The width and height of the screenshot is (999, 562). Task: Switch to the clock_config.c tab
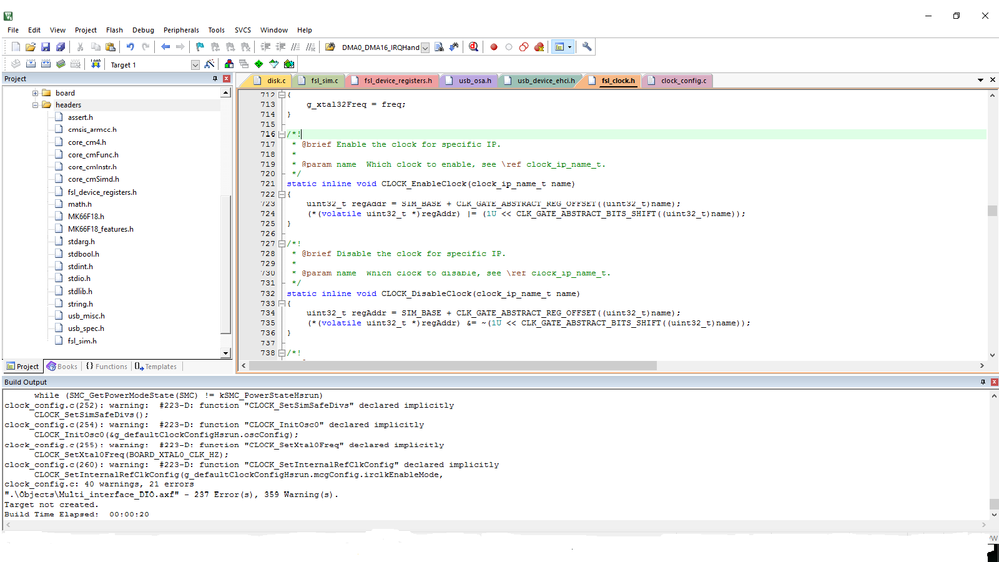677,81
